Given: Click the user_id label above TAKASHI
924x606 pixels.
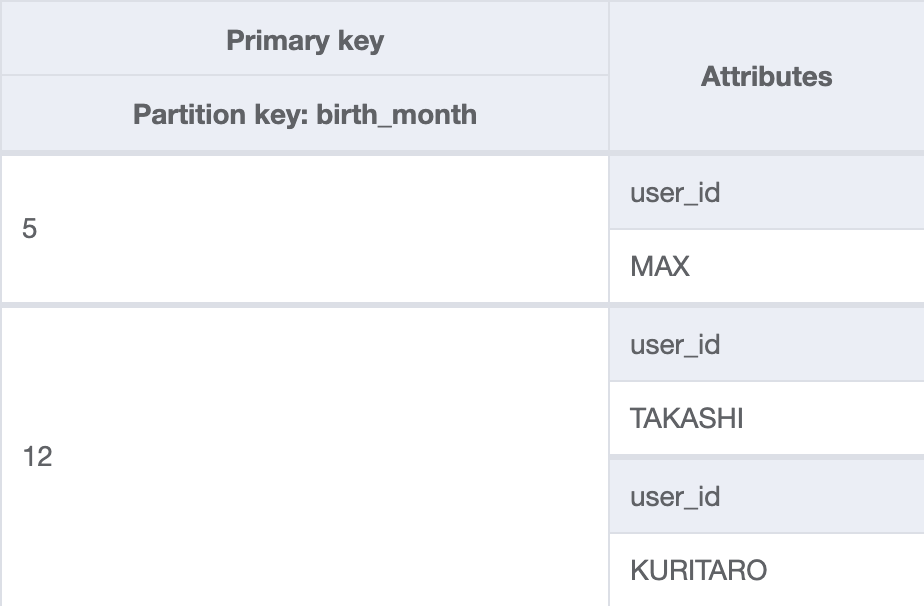Looking at the screenshot, I should click(x=675, y=345).
